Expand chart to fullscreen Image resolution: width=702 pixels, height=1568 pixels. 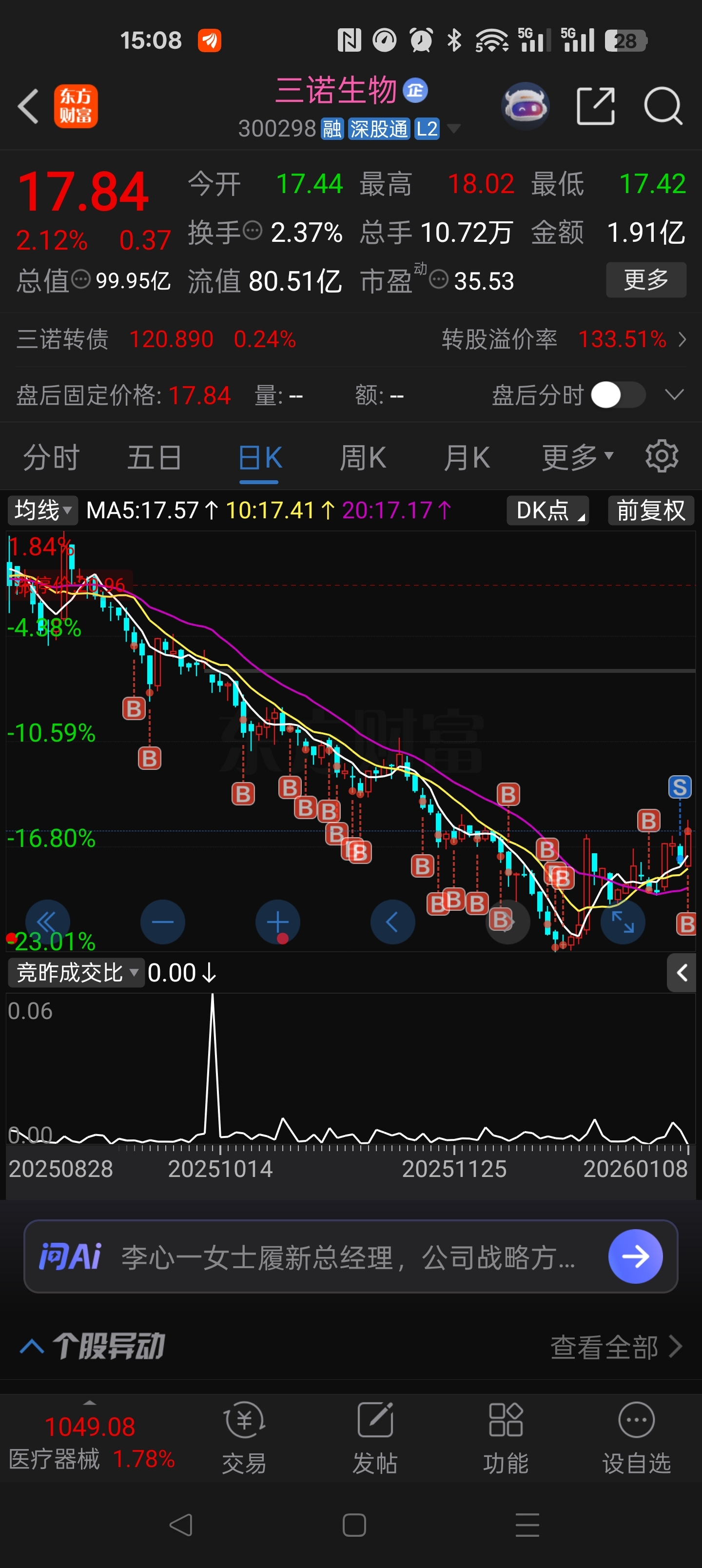click(x=623, y=921)
